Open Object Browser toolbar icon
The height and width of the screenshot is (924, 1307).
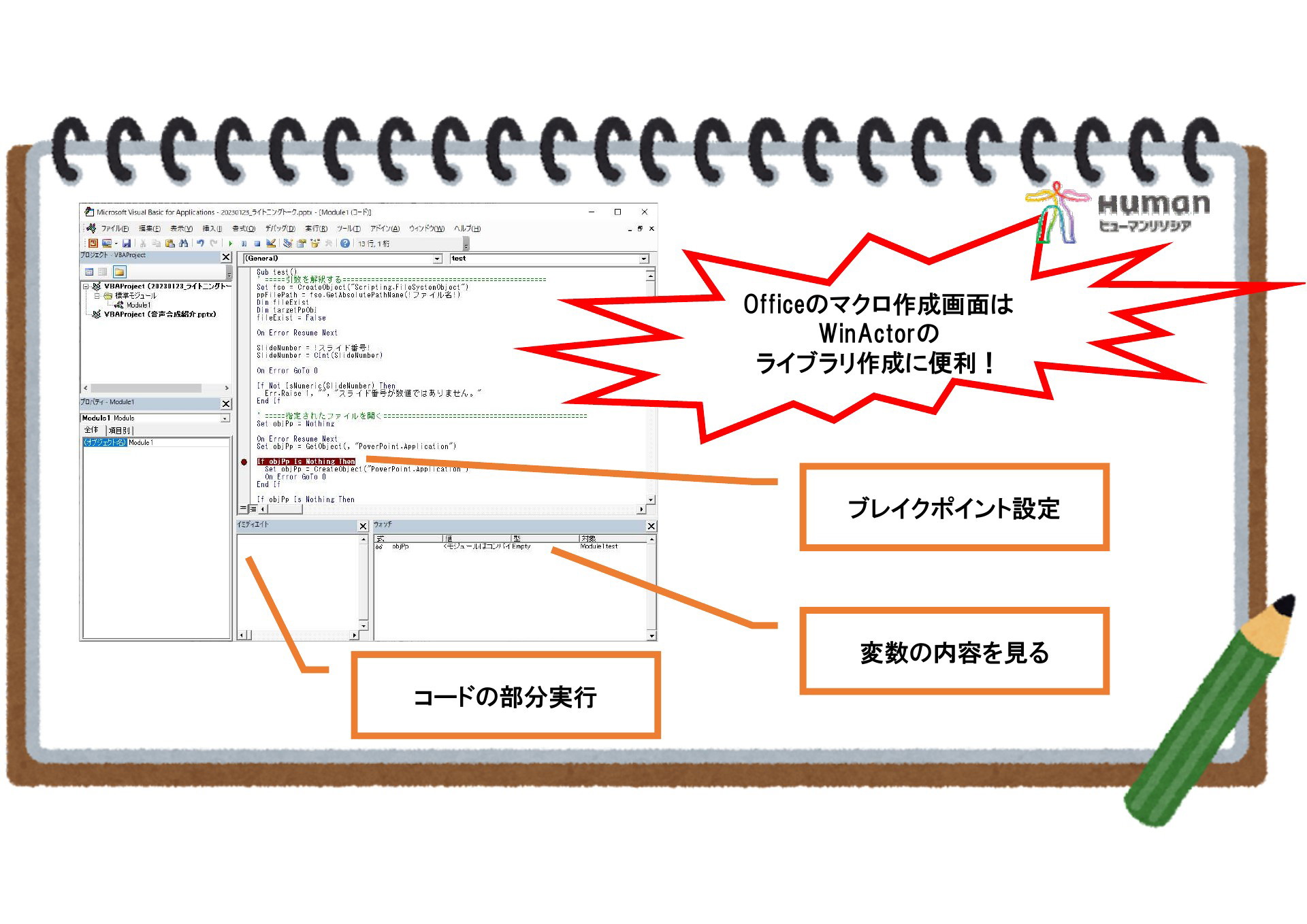click(314, 243)
